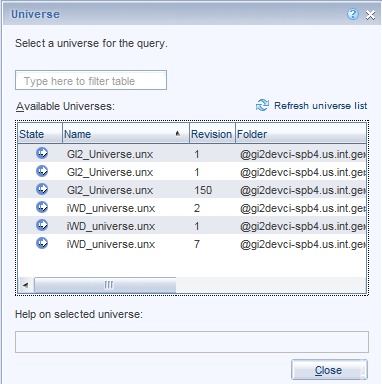Click the revision value 150
382x384 pixels.
[203, 190]
